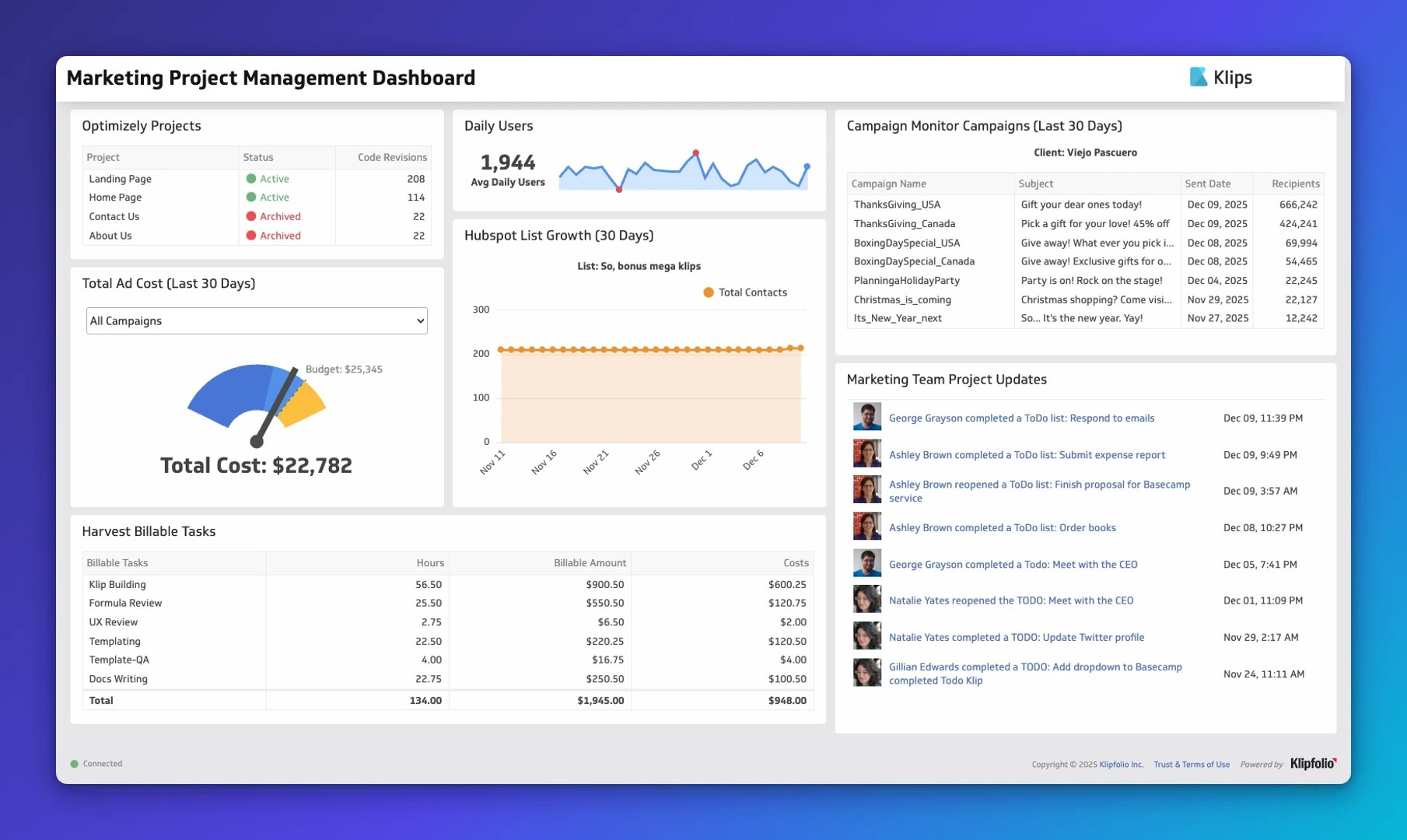Select the Its_New_Year_next campaign name
1407x840 pixels.
coord(898,318)
